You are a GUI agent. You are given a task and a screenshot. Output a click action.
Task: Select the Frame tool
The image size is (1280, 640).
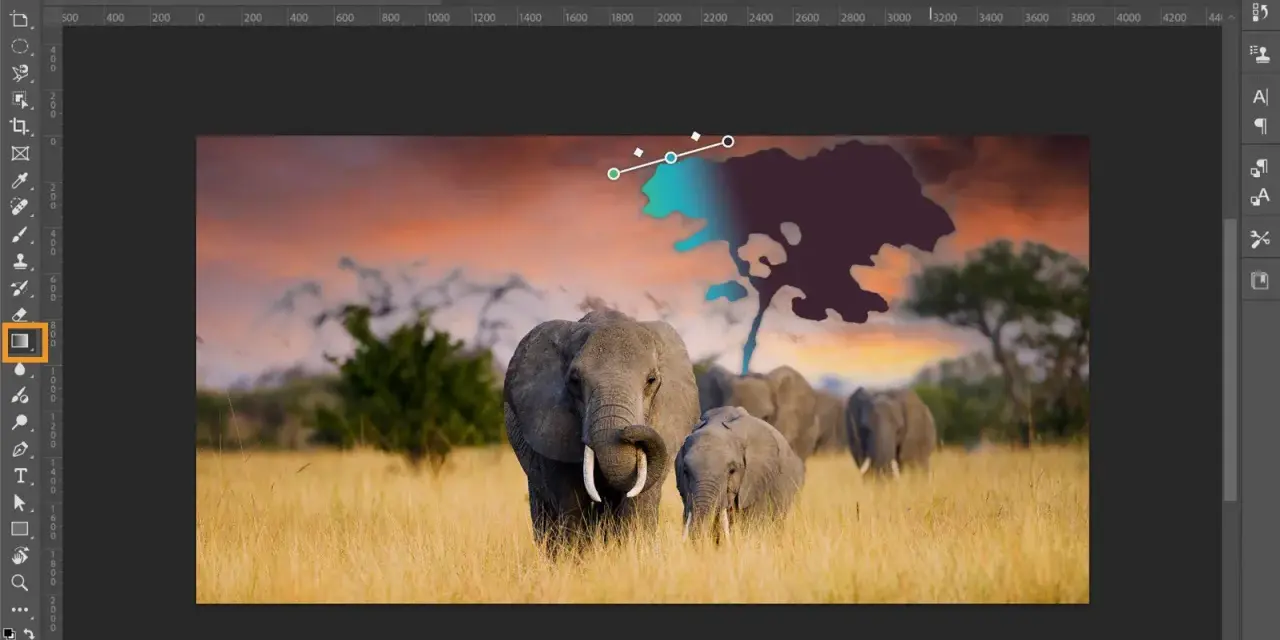click(x=19, y=153)
